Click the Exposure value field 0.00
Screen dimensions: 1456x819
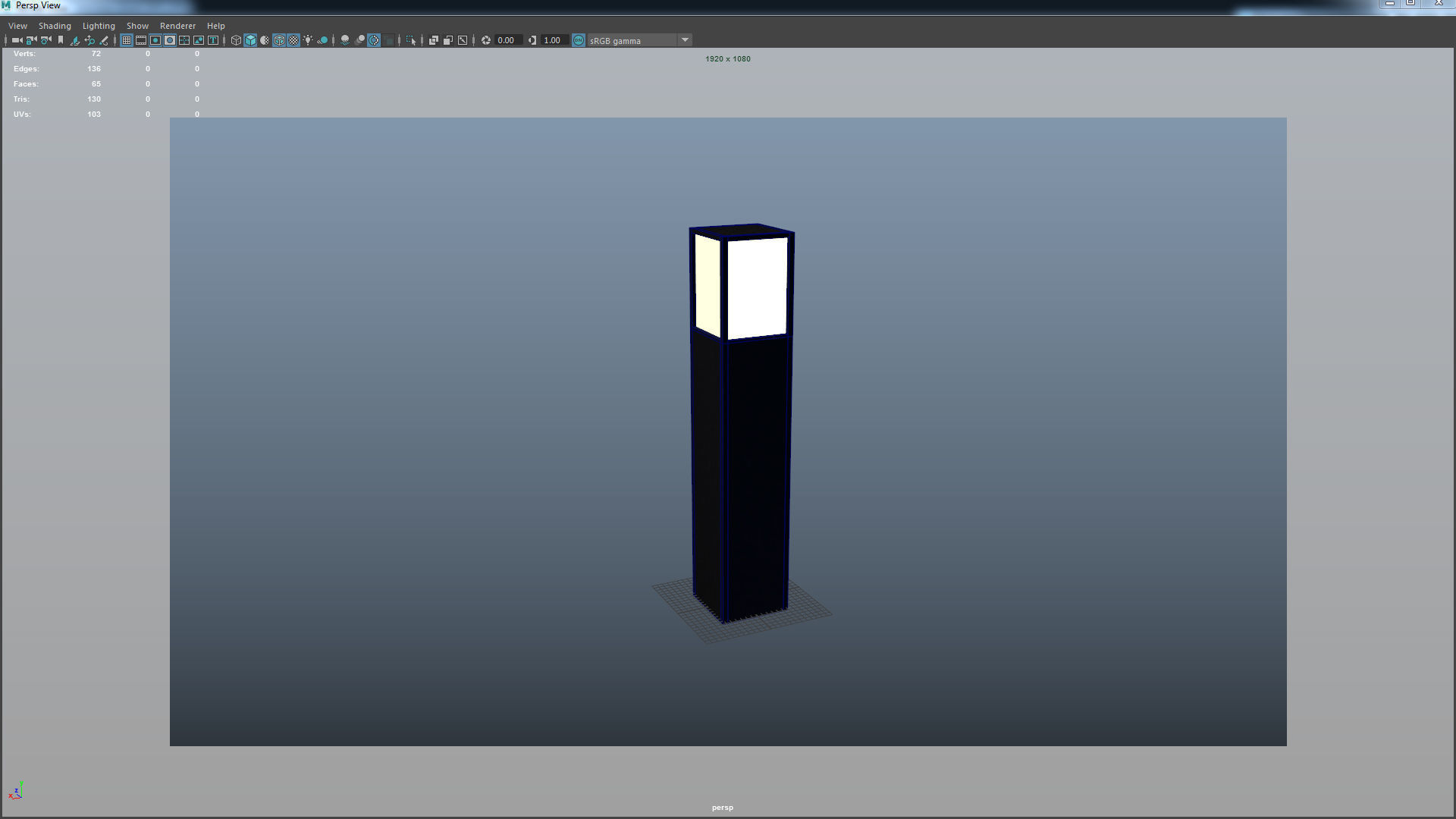(507, 40)
